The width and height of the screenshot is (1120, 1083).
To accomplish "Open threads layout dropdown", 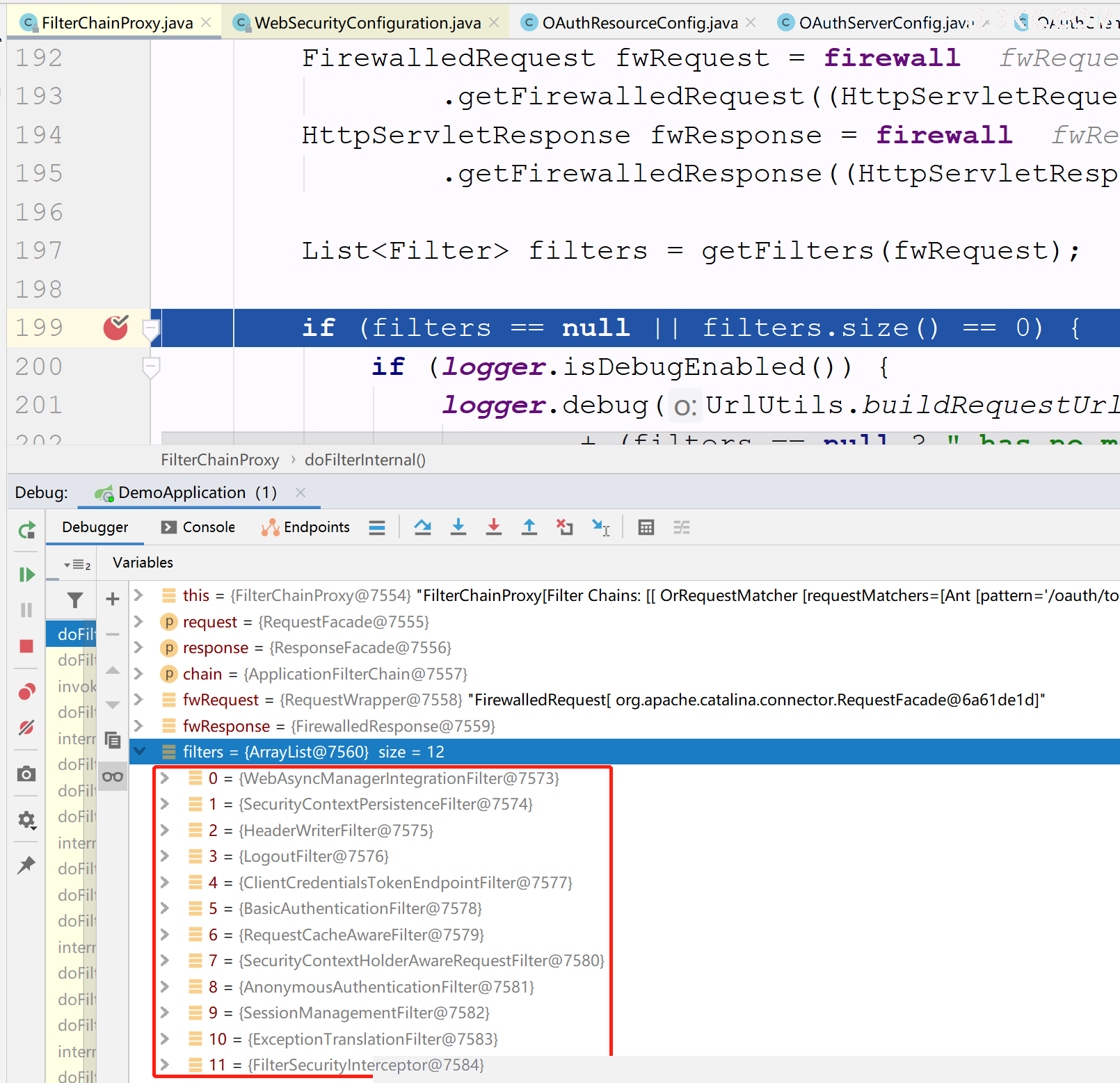I will pos(77,564).
